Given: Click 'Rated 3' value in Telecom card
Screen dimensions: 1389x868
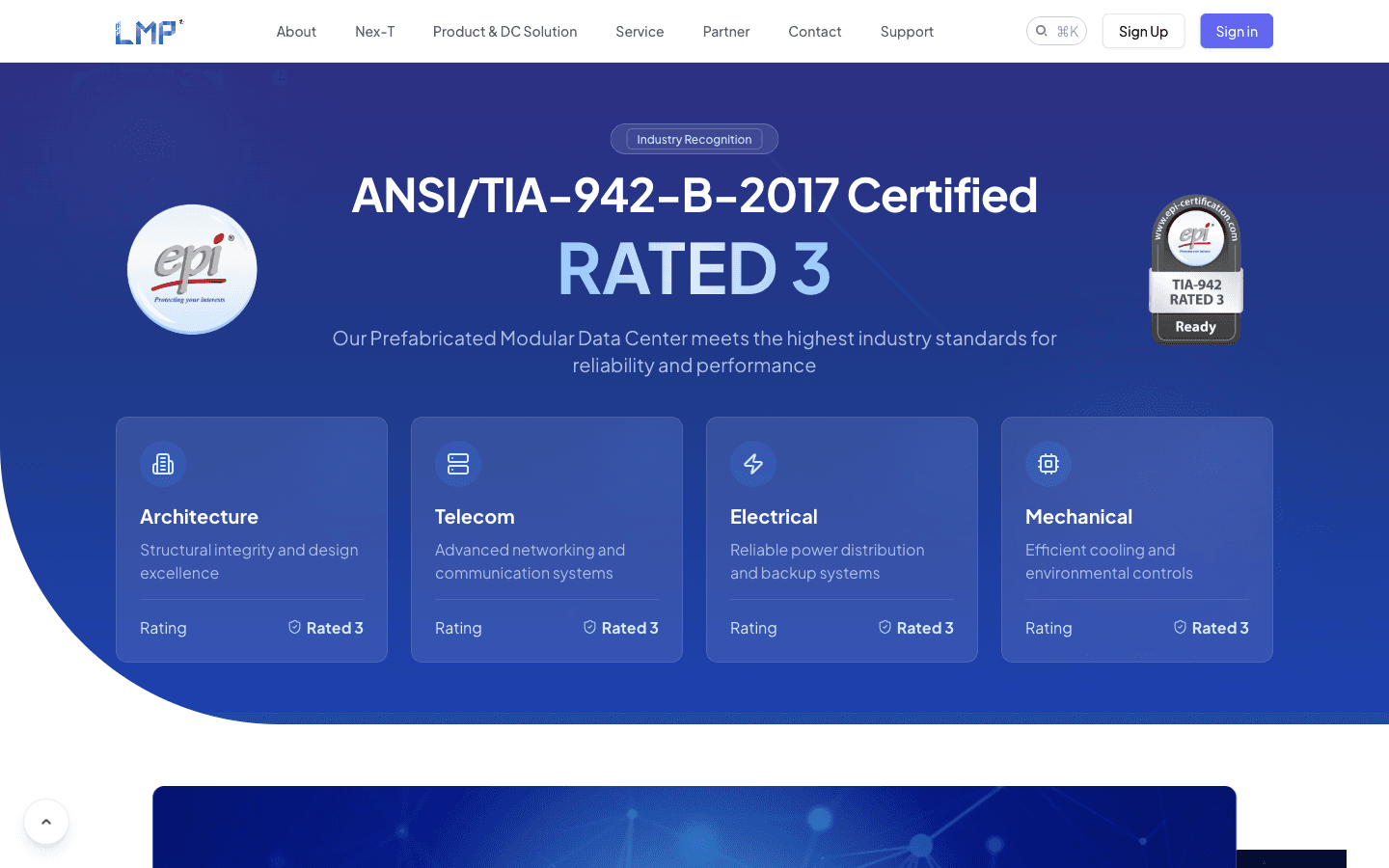Looking at the screenshot, I should pyautogui.click(x=630, y=628).
